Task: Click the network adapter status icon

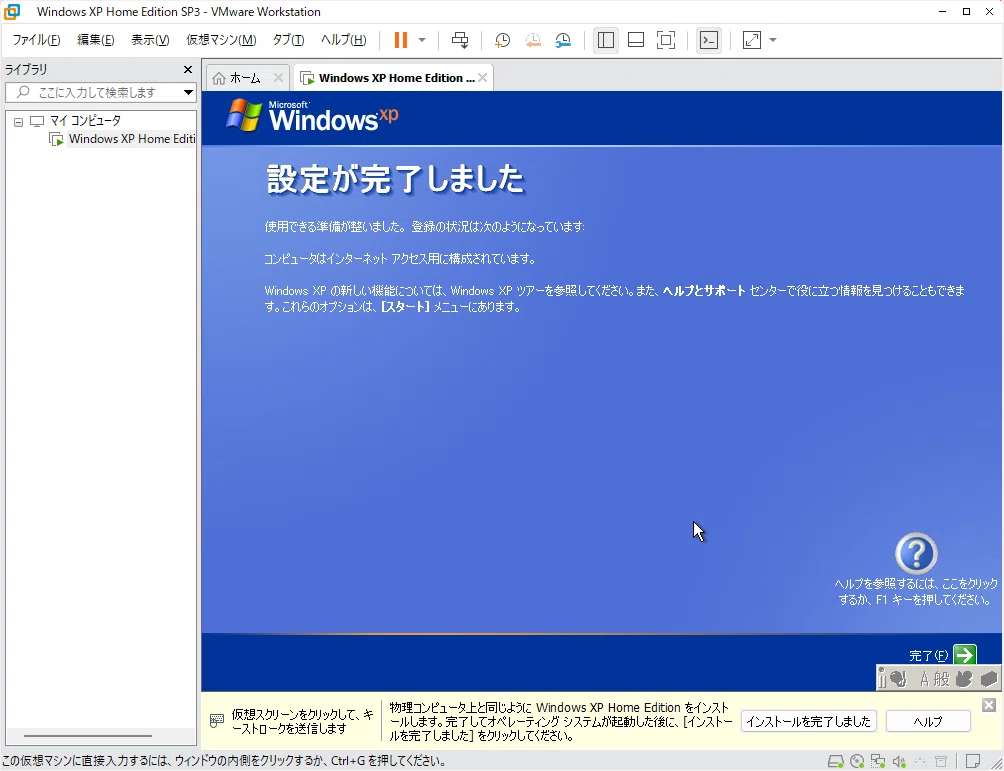Action: pyautogui.click(x=878, y=761)
